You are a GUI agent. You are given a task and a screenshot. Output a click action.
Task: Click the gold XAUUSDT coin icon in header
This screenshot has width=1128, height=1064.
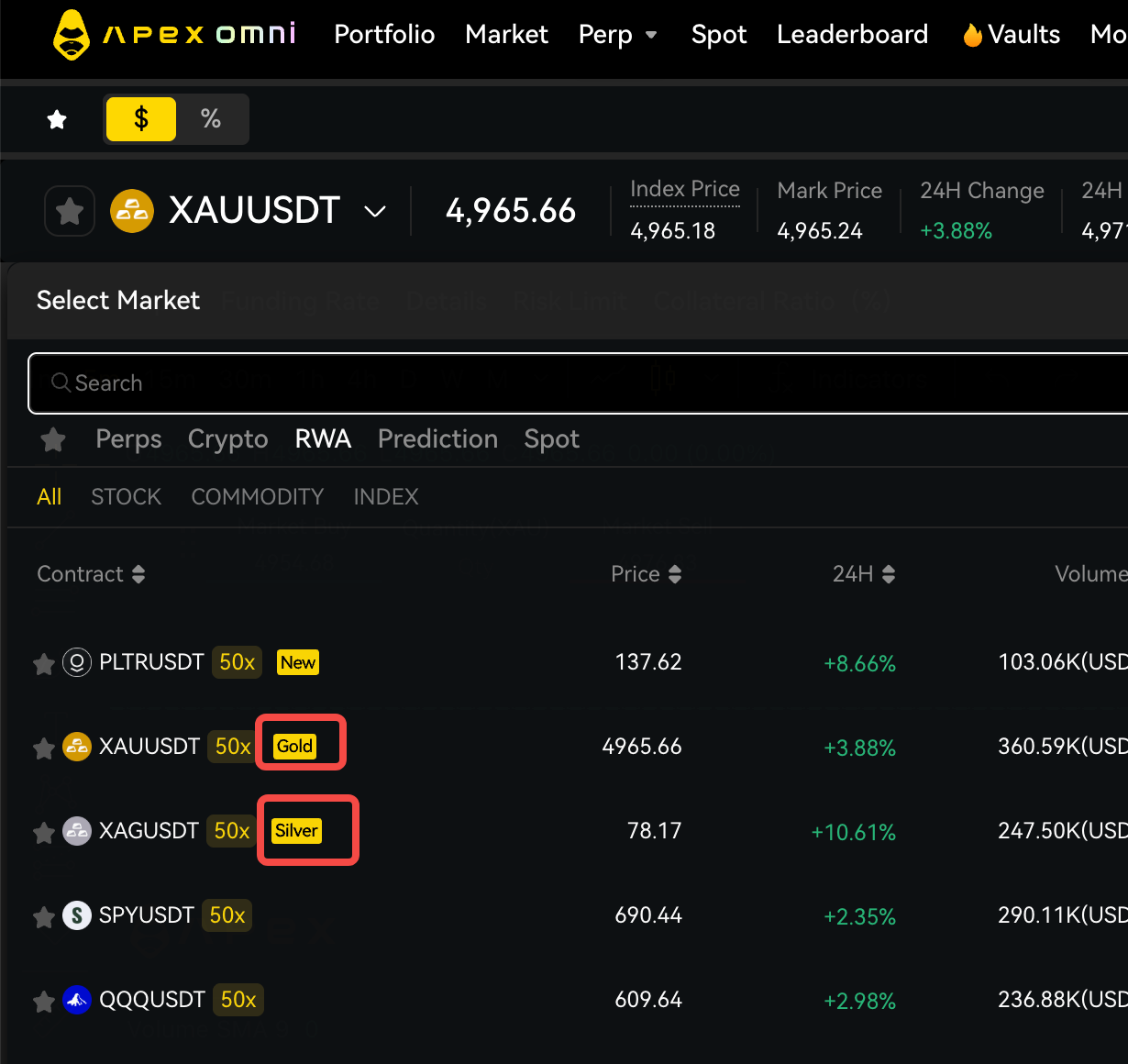coord(132,211)
